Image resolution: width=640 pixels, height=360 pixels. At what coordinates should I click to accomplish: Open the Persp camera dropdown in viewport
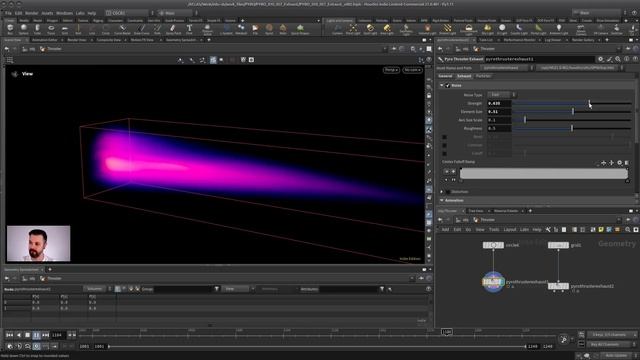[x=391, y=70]
